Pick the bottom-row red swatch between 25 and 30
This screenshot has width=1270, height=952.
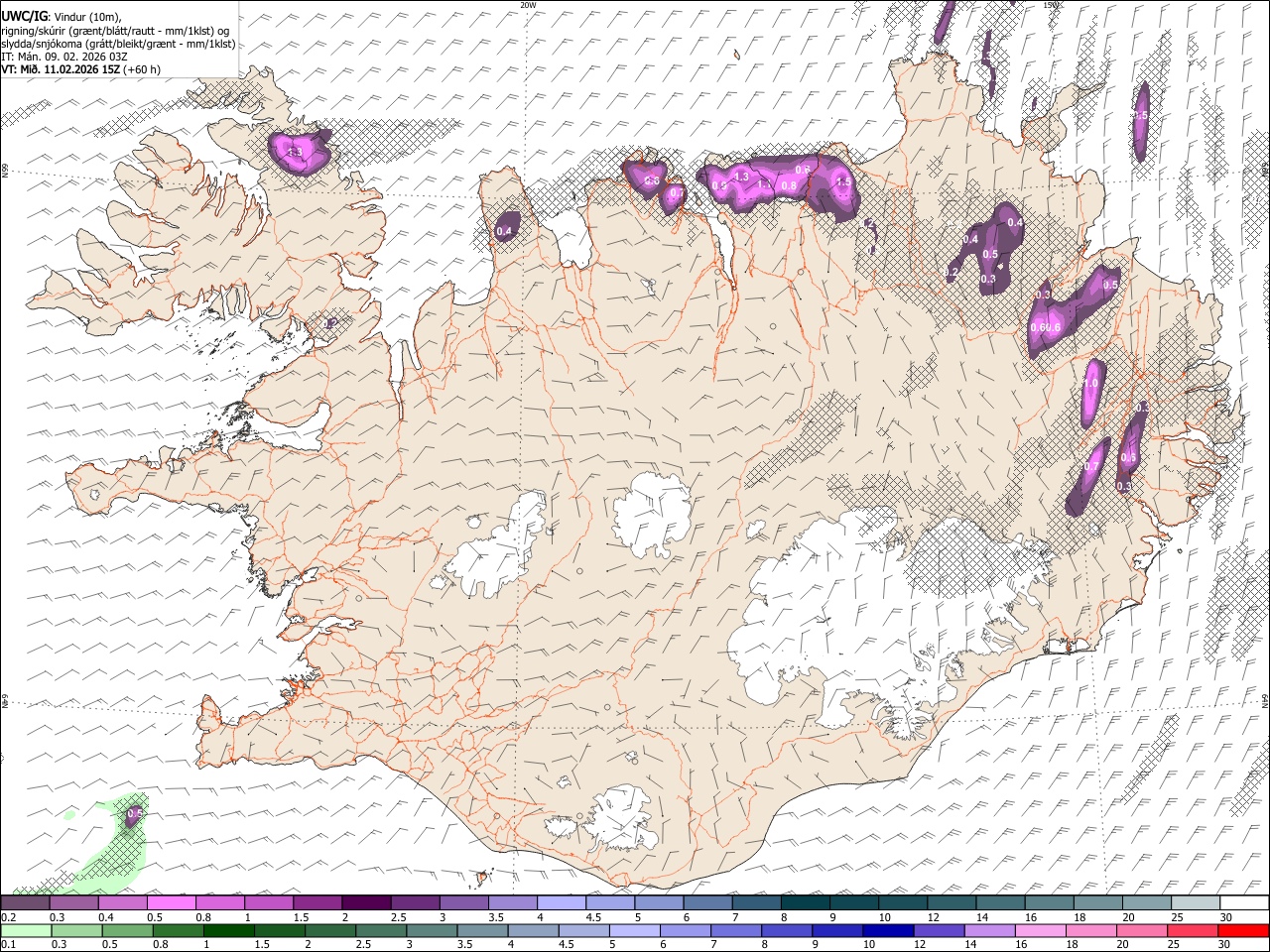click(1193, 930)
